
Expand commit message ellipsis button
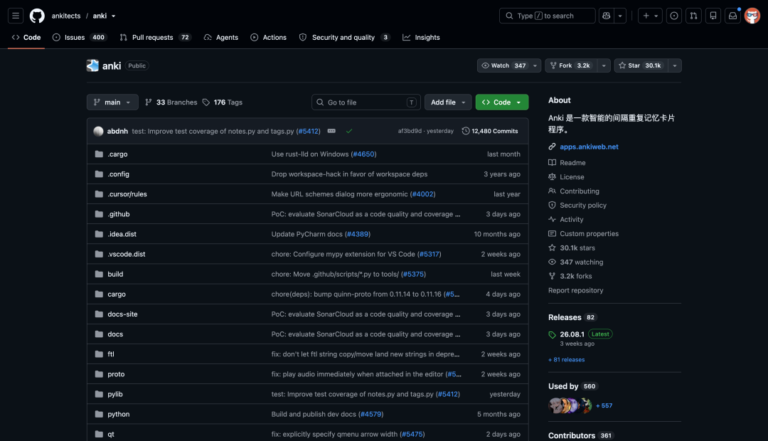[x=332, y=131]
